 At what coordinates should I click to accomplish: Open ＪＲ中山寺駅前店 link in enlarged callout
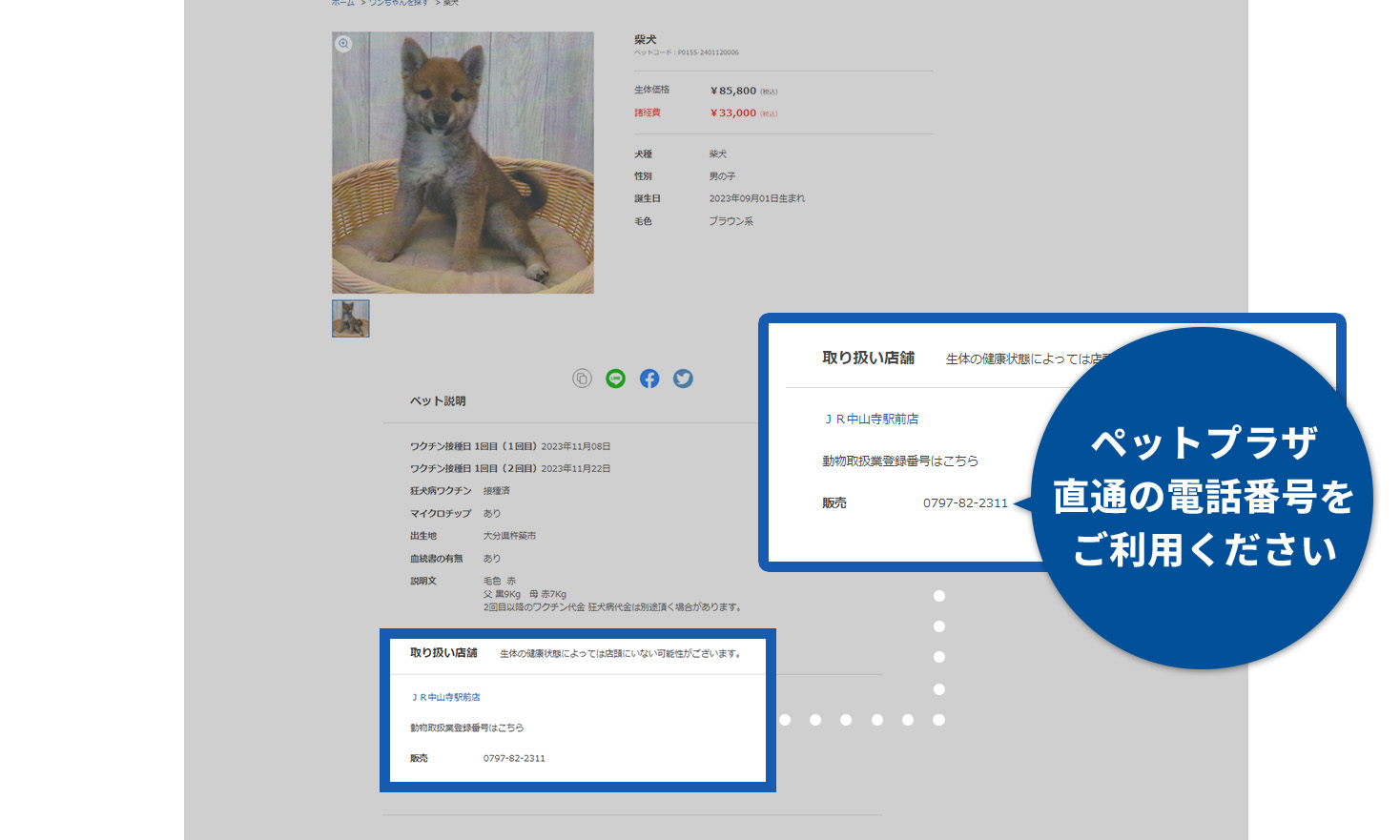click(872, 420)
